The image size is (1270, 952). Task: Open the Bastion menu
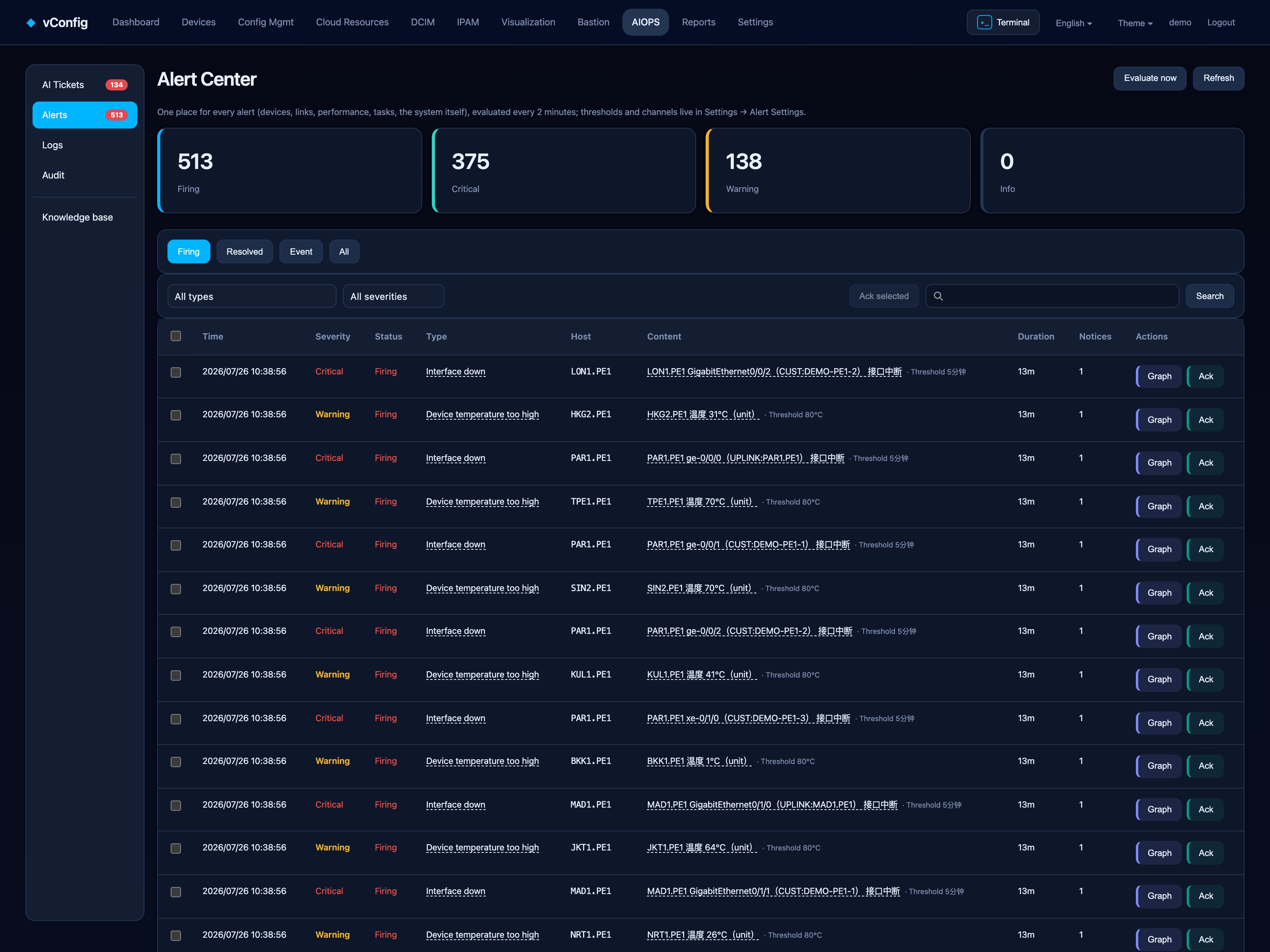593,22
